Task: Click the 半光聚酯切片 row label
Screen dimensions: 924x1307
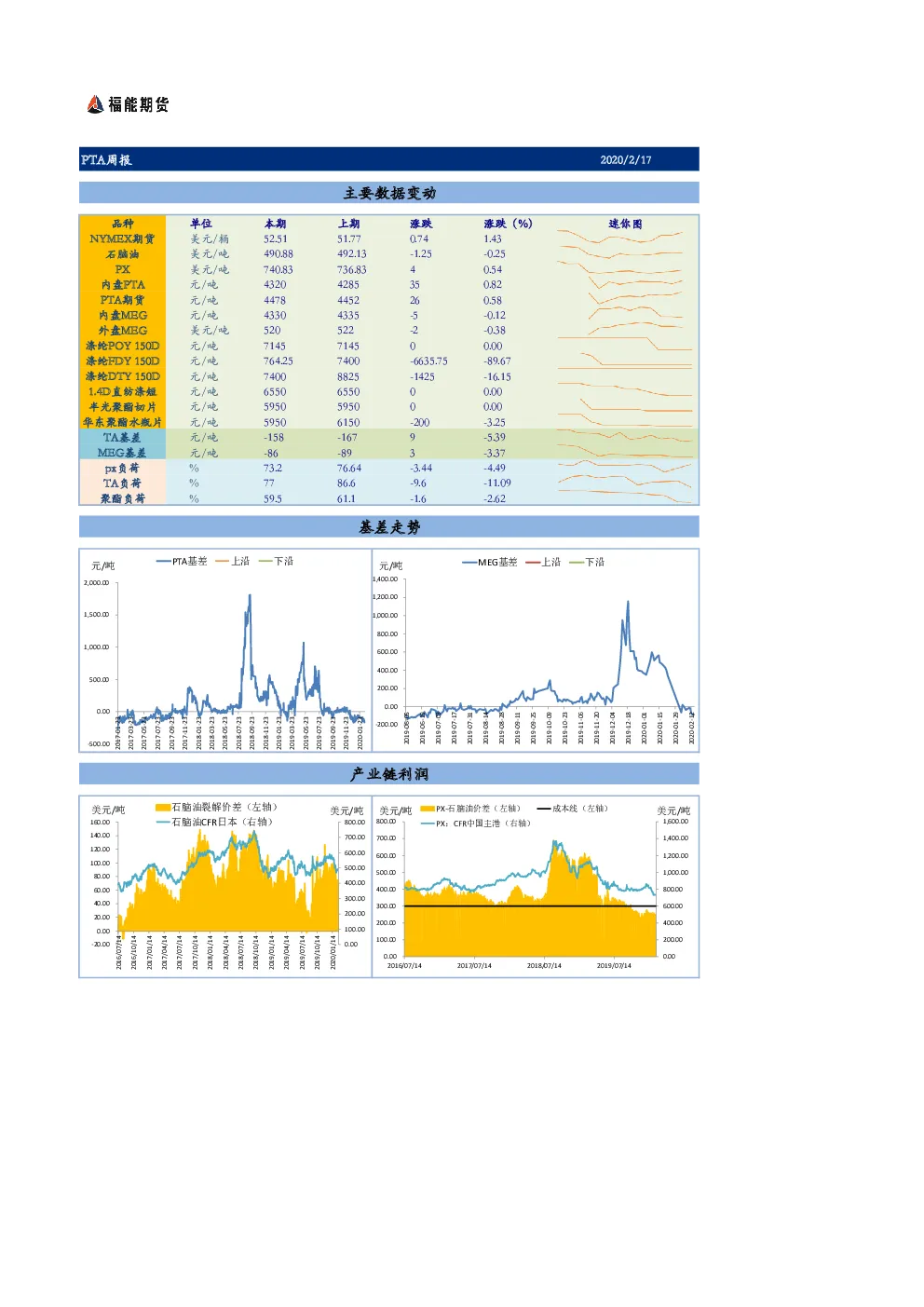Action: point(123,407)
